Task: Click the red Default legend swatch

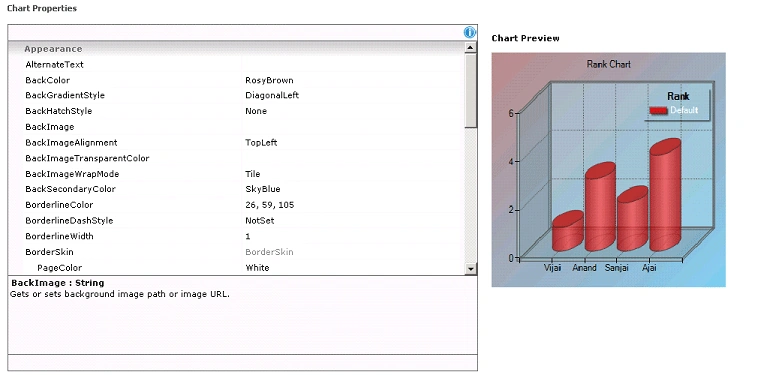Action: tap(658, 111)
